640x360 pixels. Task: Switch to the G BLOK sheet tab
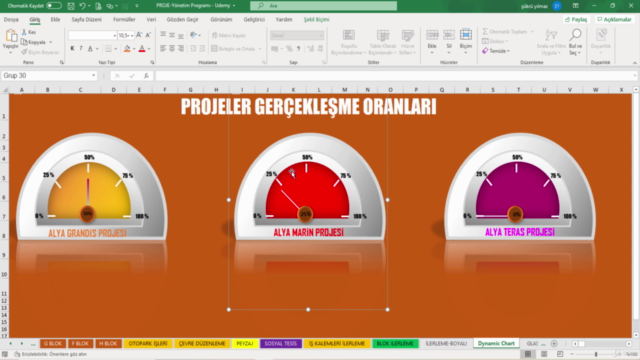coord(53,343)
